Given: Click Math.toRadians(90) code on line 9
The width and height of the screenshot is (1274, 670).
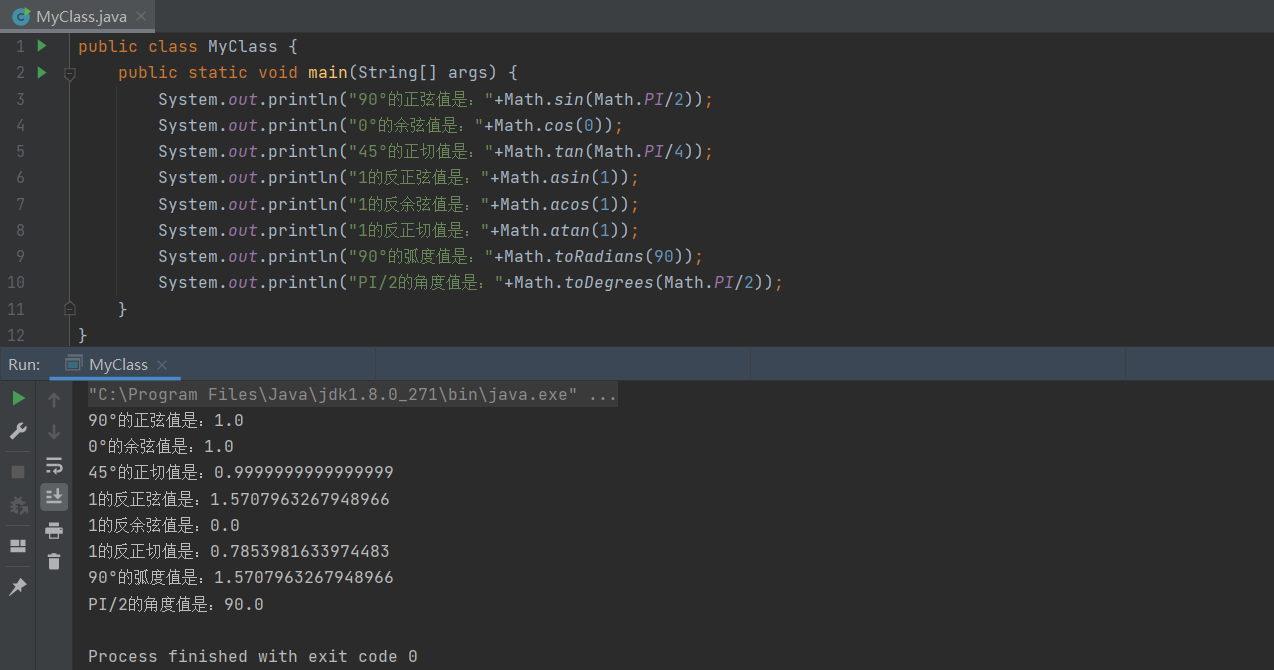Looking at the screenshot, I should click(595, 256).
